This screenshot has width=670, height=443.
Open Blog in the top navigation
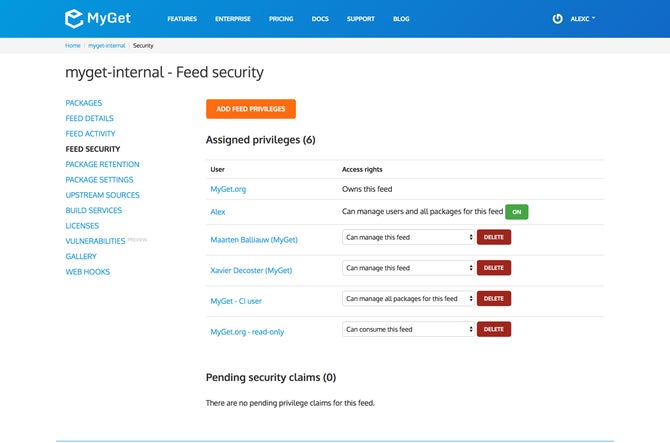pos(401,19)
